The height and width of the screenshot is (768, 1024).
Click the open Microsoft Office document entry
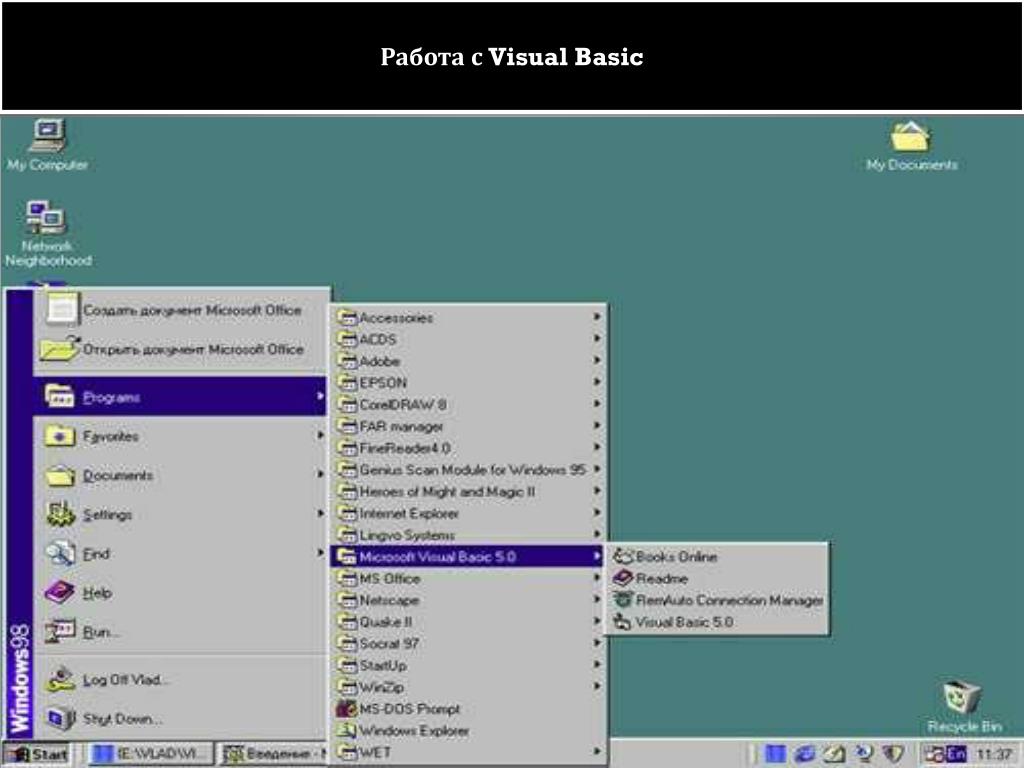point(180,349)
